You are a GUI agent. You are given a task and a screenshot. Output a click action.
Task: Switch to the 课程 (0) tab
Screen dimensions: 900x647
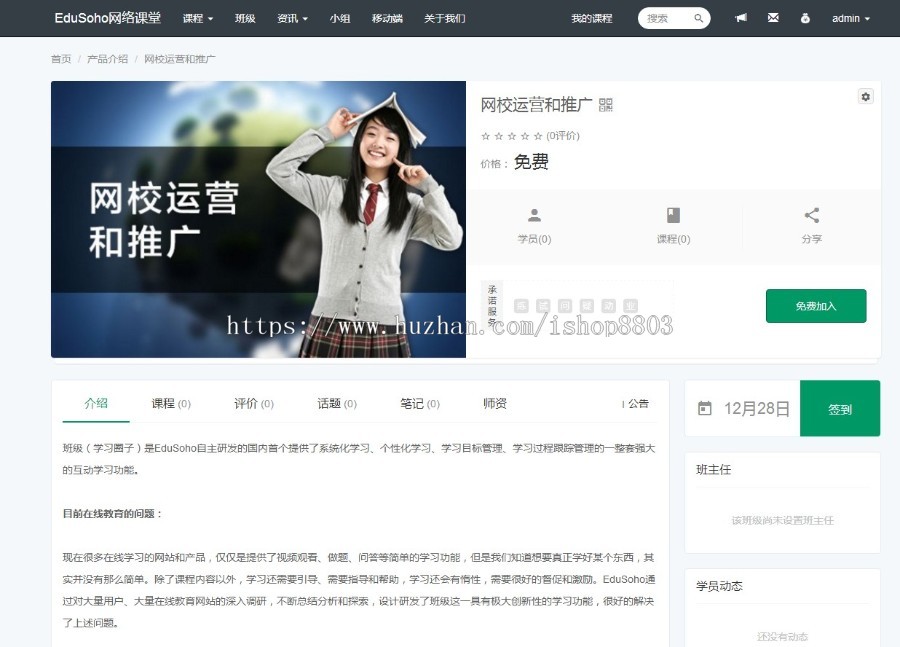(171, 404)
